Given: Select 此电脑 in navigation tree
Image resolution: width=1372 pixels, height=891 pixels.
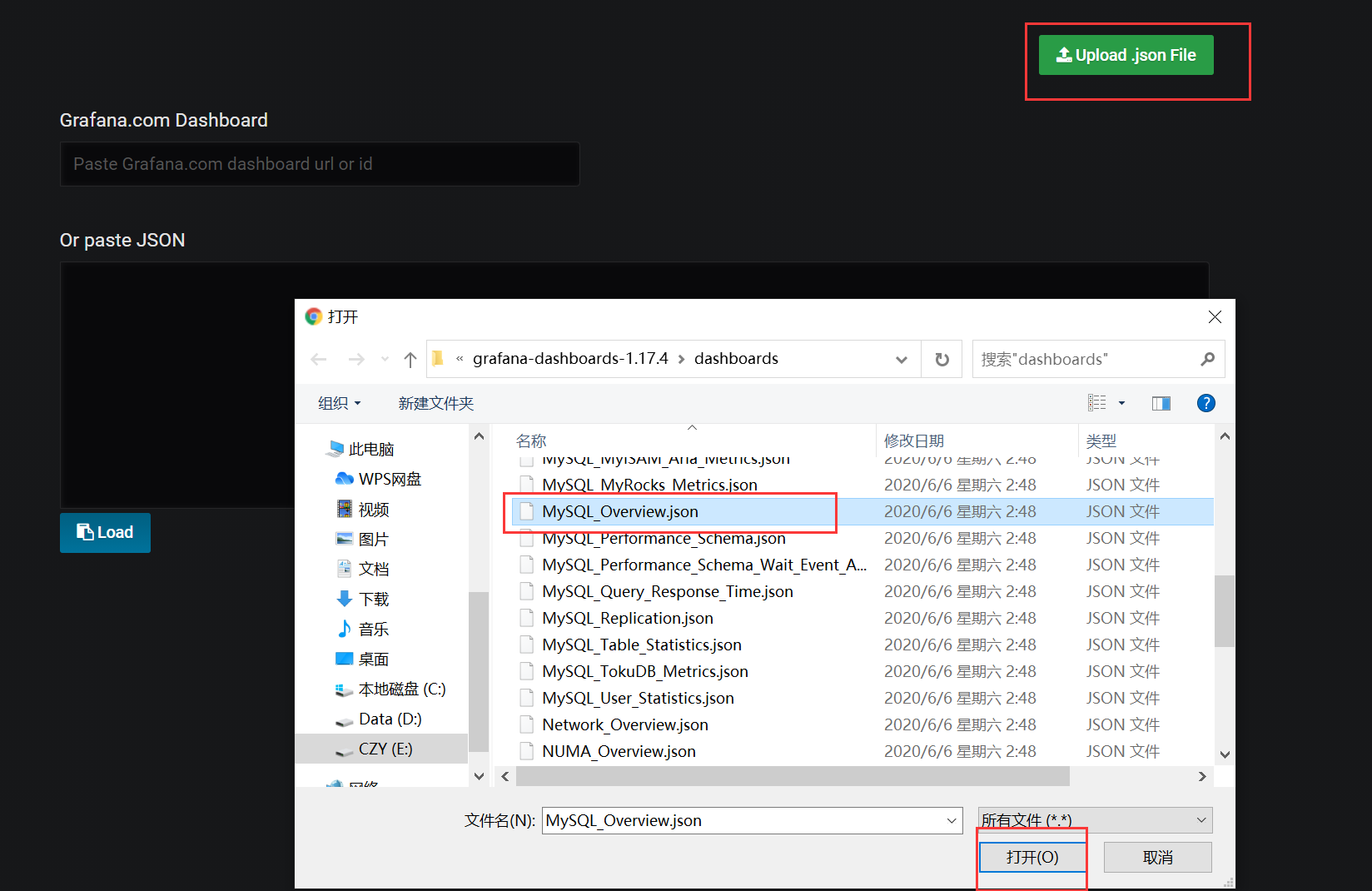Looking at the screenshot, I should coord(361,449).
